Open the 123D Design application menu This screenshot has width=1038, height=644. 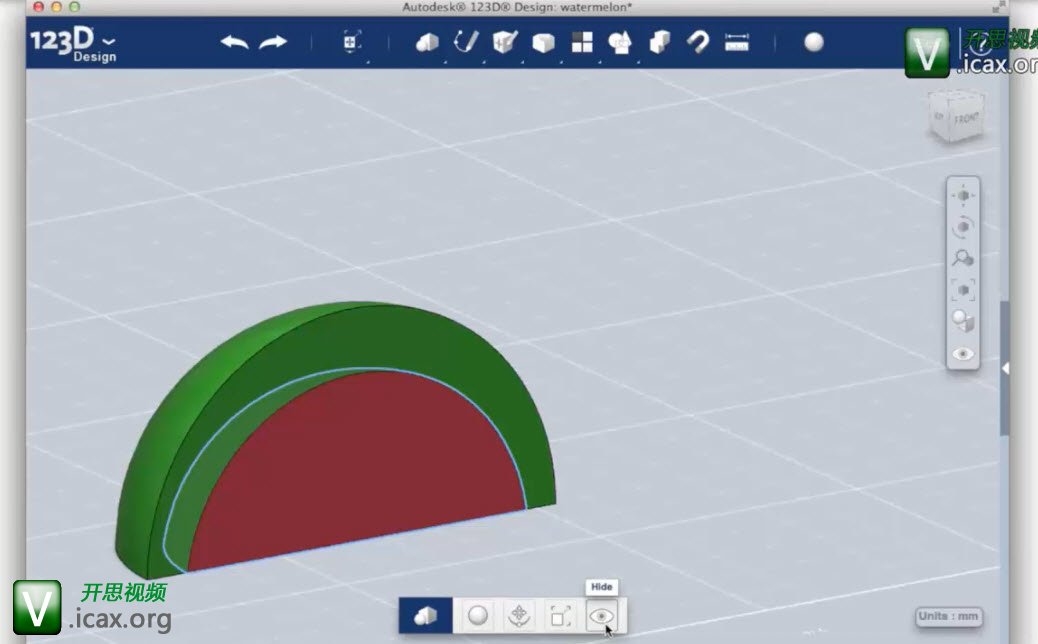tap(73, 44)
